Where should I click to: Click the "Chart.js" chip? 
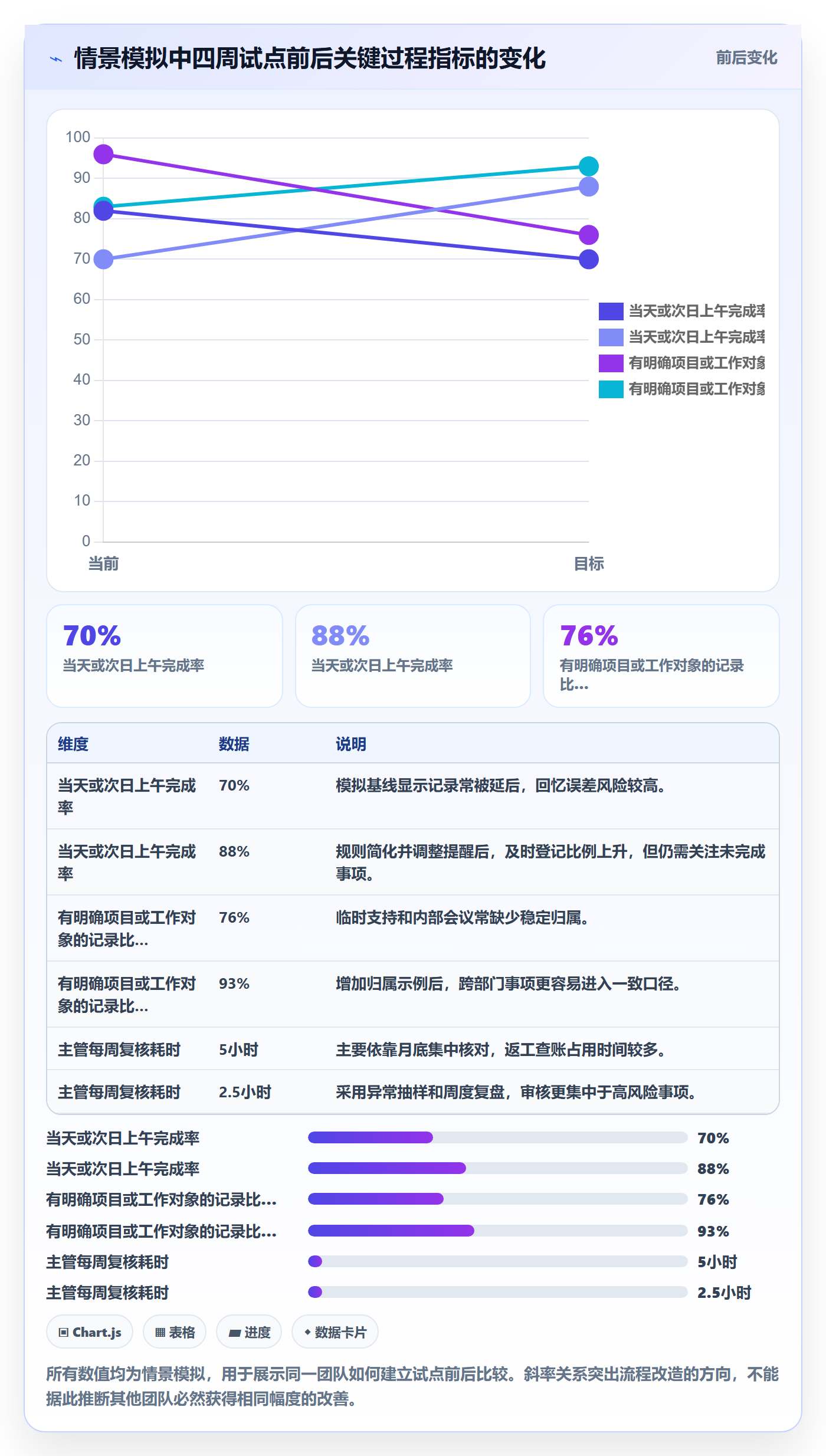[90, 1332]
